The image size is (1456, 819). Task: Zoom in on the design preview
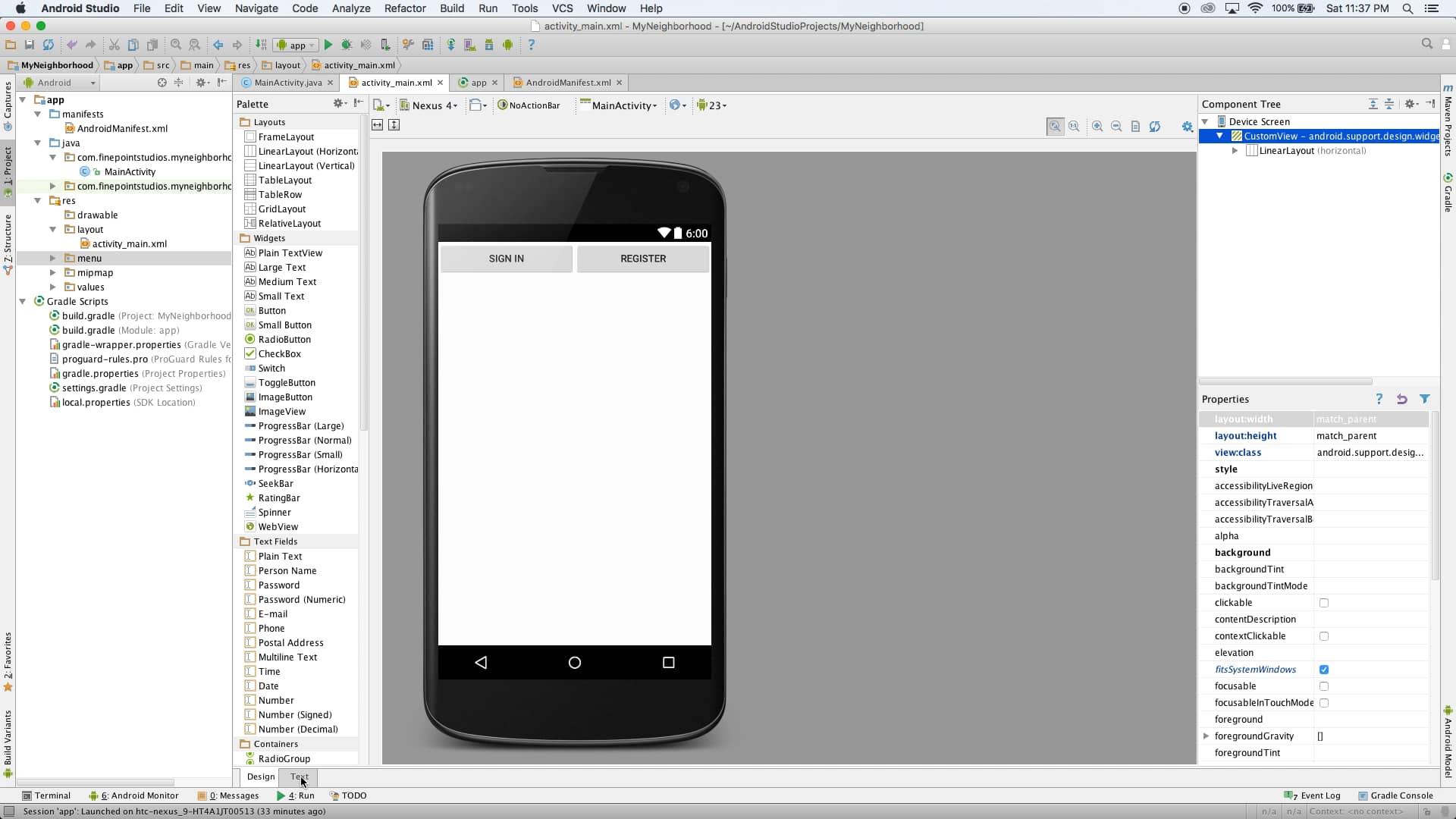1097,127
